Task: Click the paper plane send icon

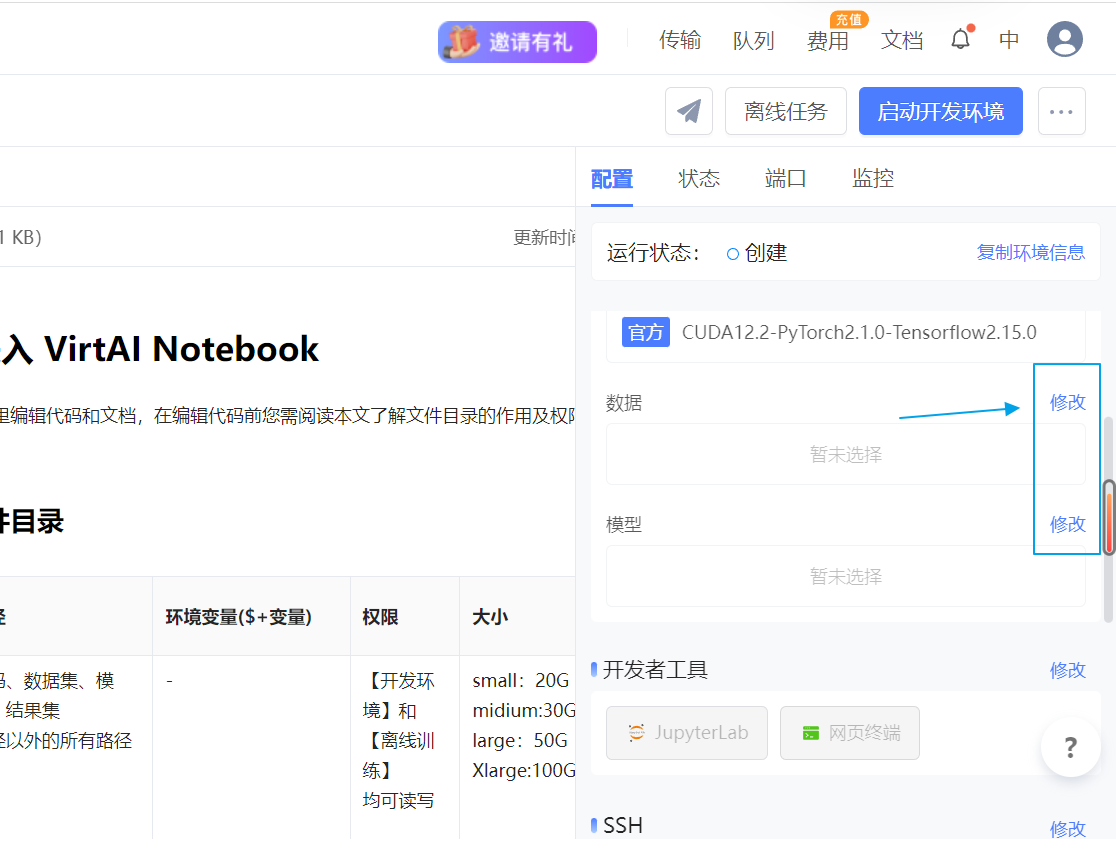Action: point(689,111)
